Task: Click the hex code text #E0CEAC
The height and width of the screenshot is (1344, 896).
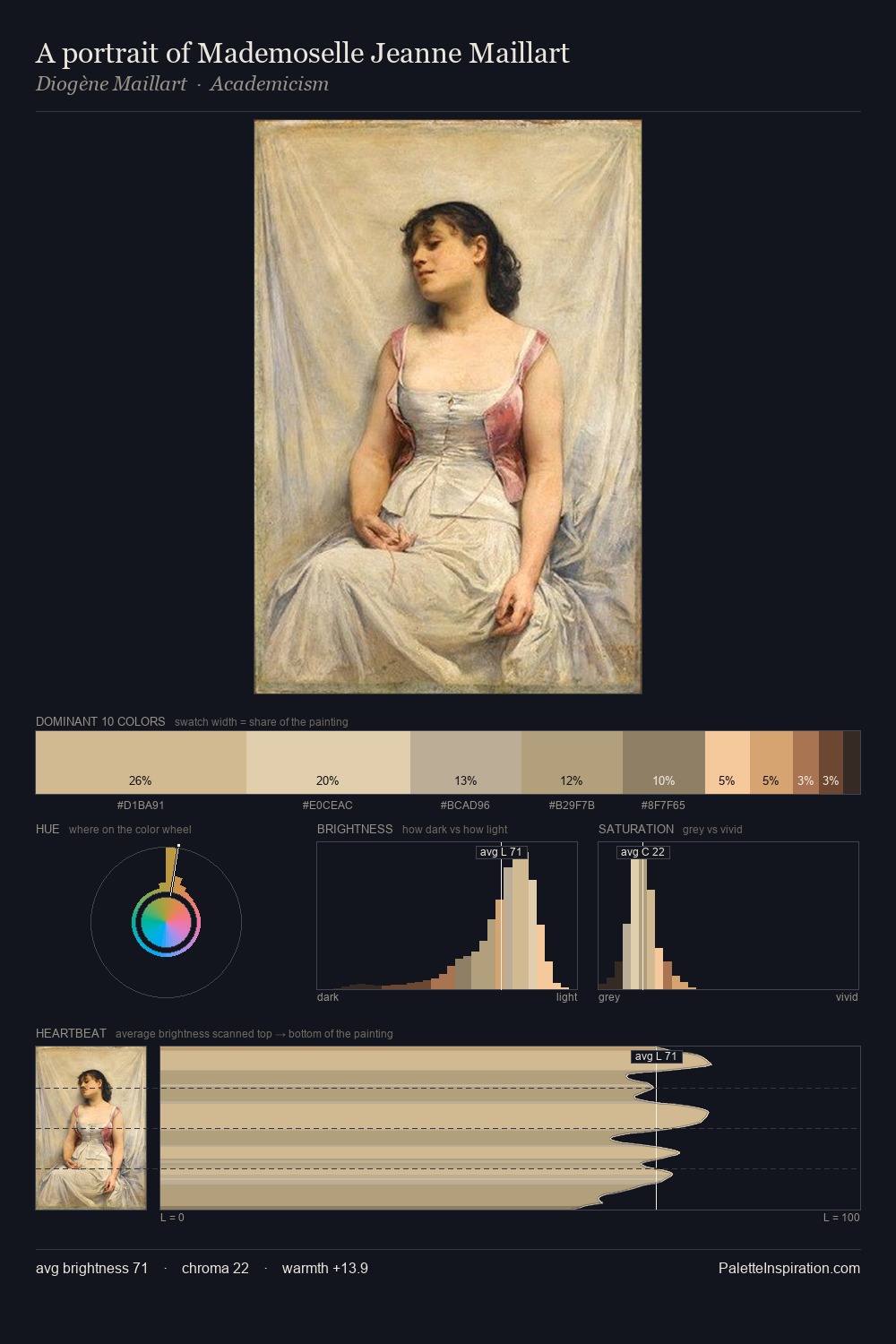Action: click(x=328, y=805)
